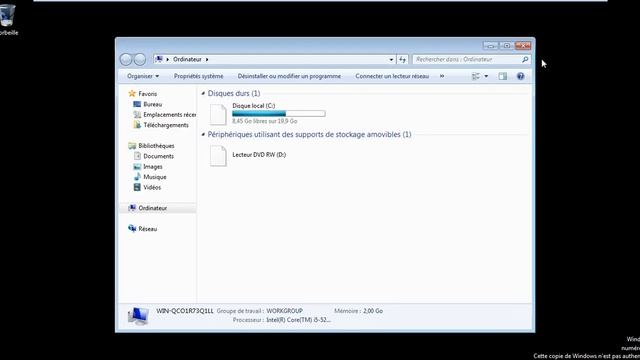Click the Bureau label in sidebar
Image resolution: width=640 pixels, height=360 pixels.
tap(152, 104)
